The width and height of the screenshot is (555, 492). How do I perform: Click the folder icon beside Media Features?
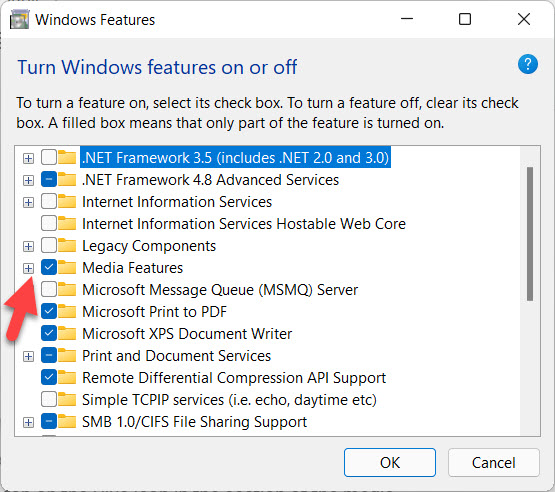pos(67,268)
